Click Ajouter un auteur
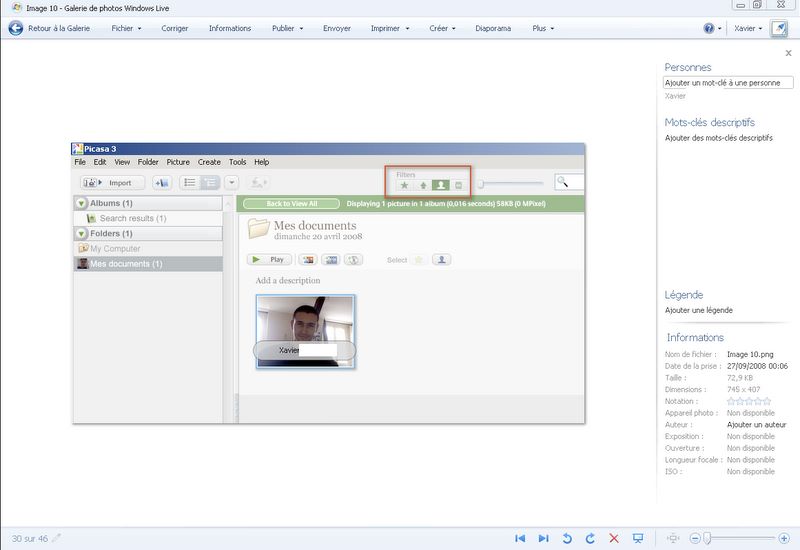The width and height of the screenshot is (800, 550). 757,424
